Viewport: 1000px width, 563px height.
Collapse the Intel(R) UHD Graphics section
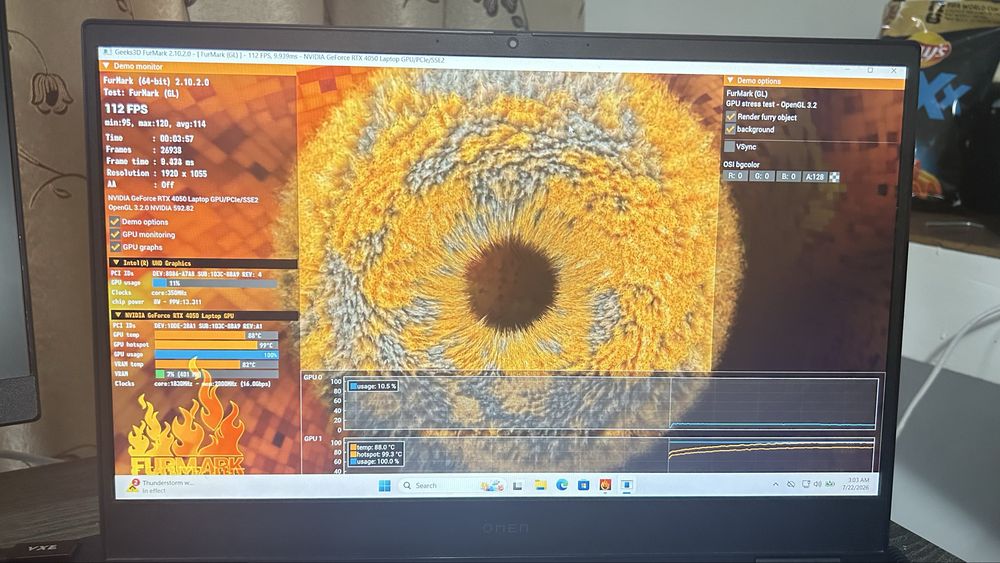(116, 262)
